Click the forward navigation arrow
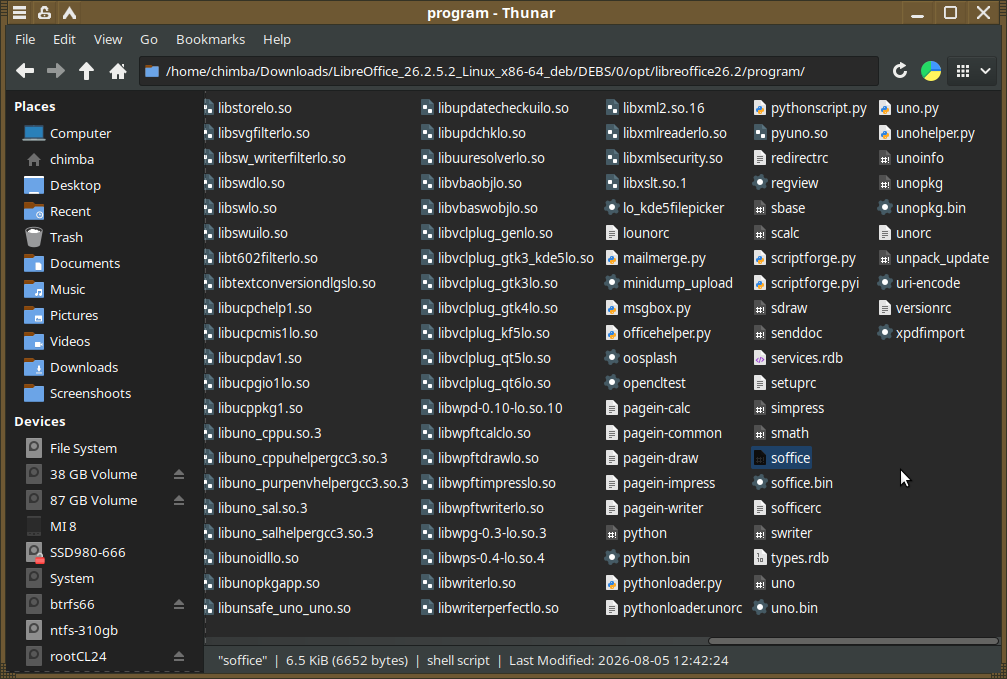The height and width of the screenshot is (679, 1007). [56, 71]
